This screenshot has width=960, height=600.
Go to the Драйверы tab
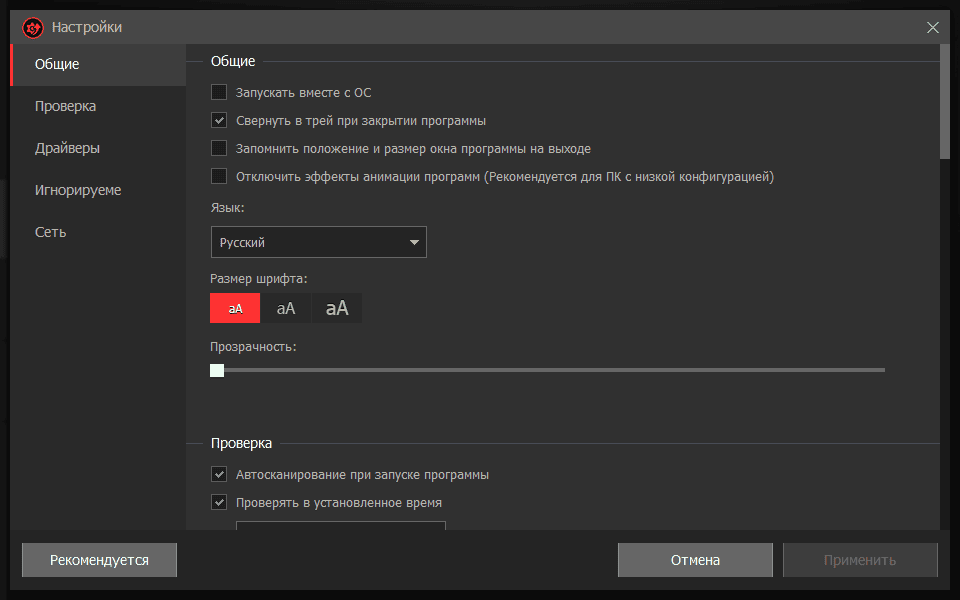[67, 149]
